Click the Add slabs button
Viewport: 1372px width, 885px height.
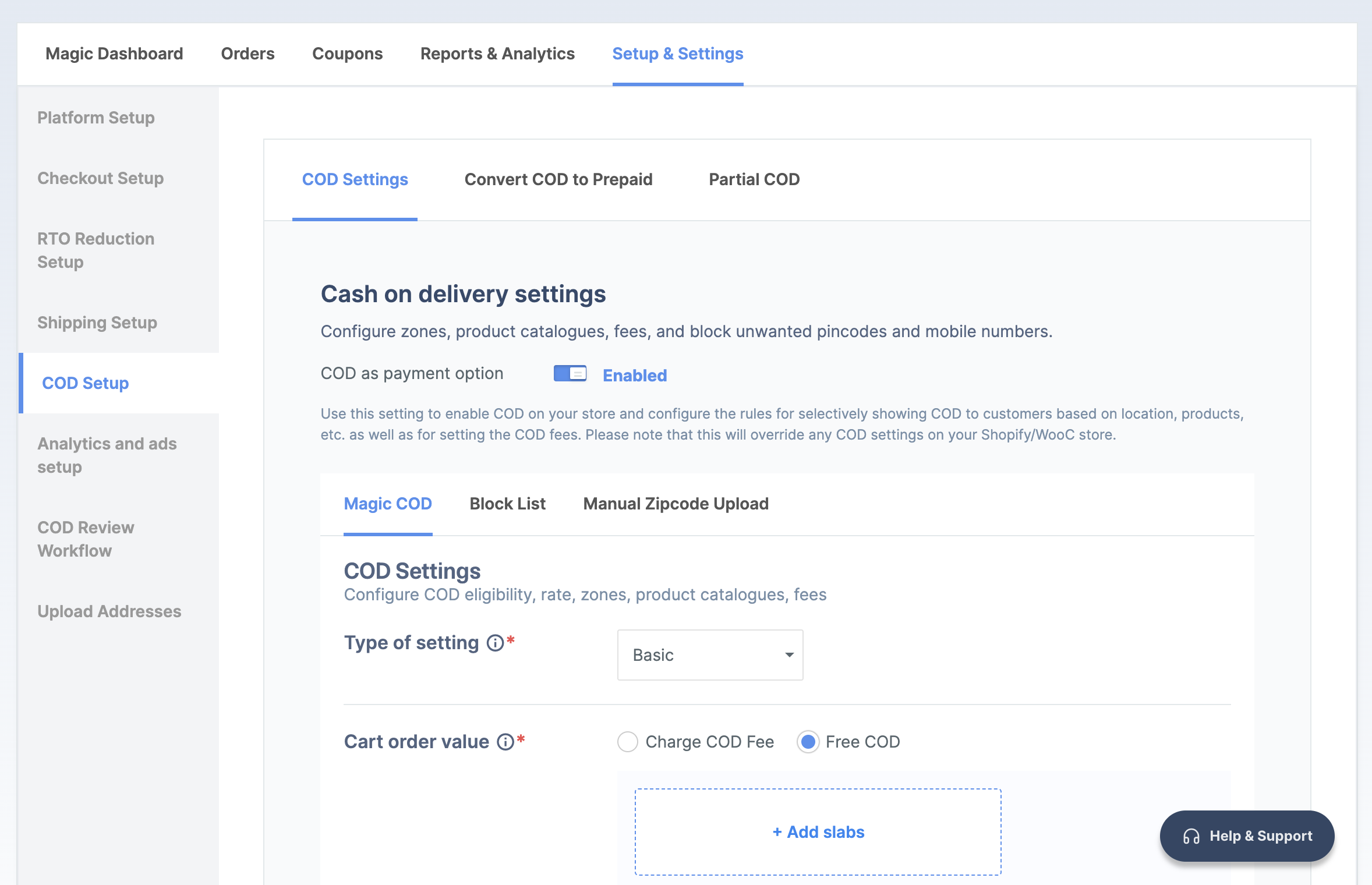817,831
